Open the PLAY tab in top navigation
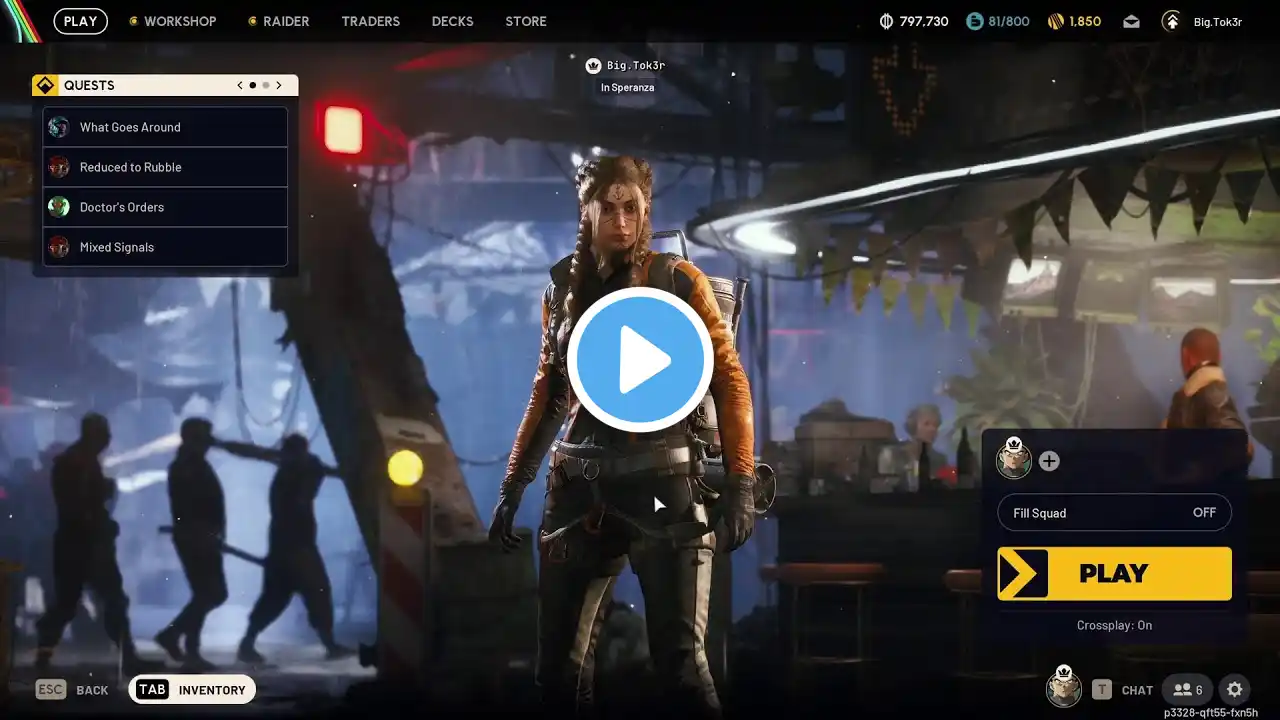 [x=81, y=21]
